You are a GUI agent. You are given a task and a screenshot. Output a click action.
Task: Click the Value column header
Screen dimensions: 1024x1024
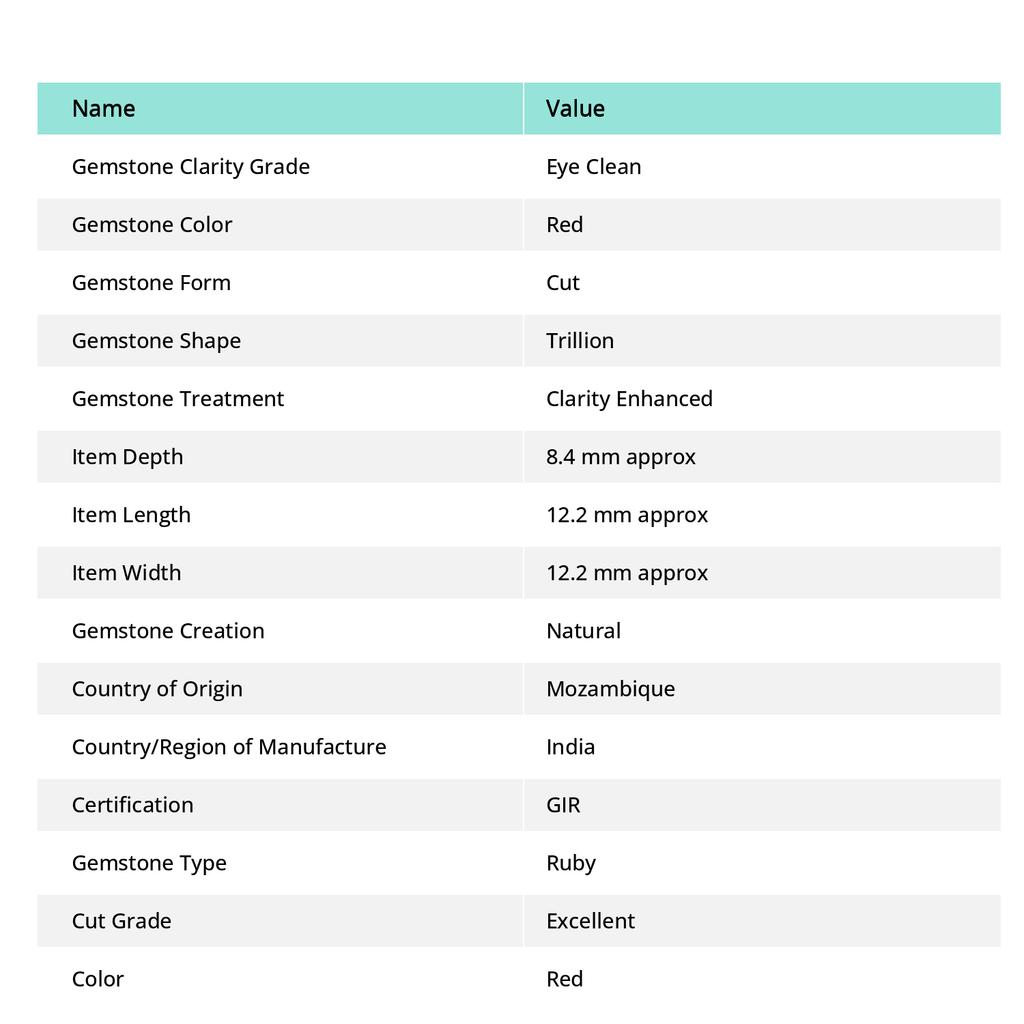pos(575,109)
